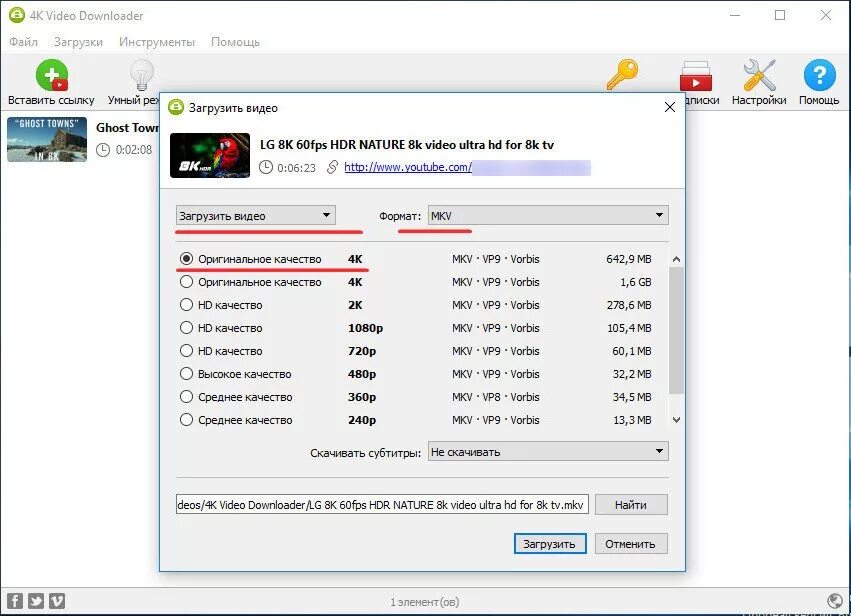Click the 8K HDR parrot video thumbnail
The image size is (851, 616).
210,155
